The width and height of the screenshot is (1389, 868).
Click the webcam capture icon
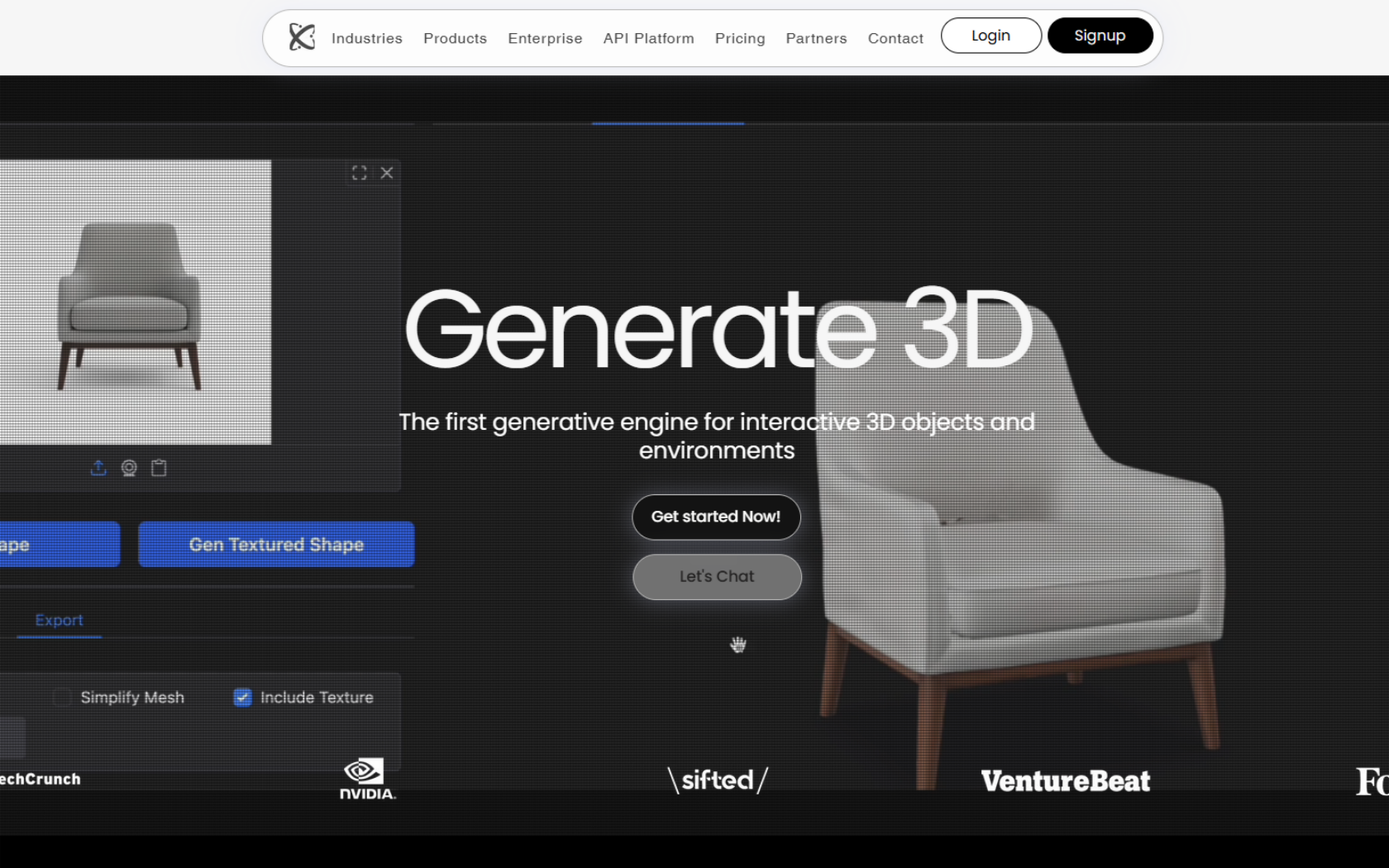pyautogui.click(x=129, y=468)
